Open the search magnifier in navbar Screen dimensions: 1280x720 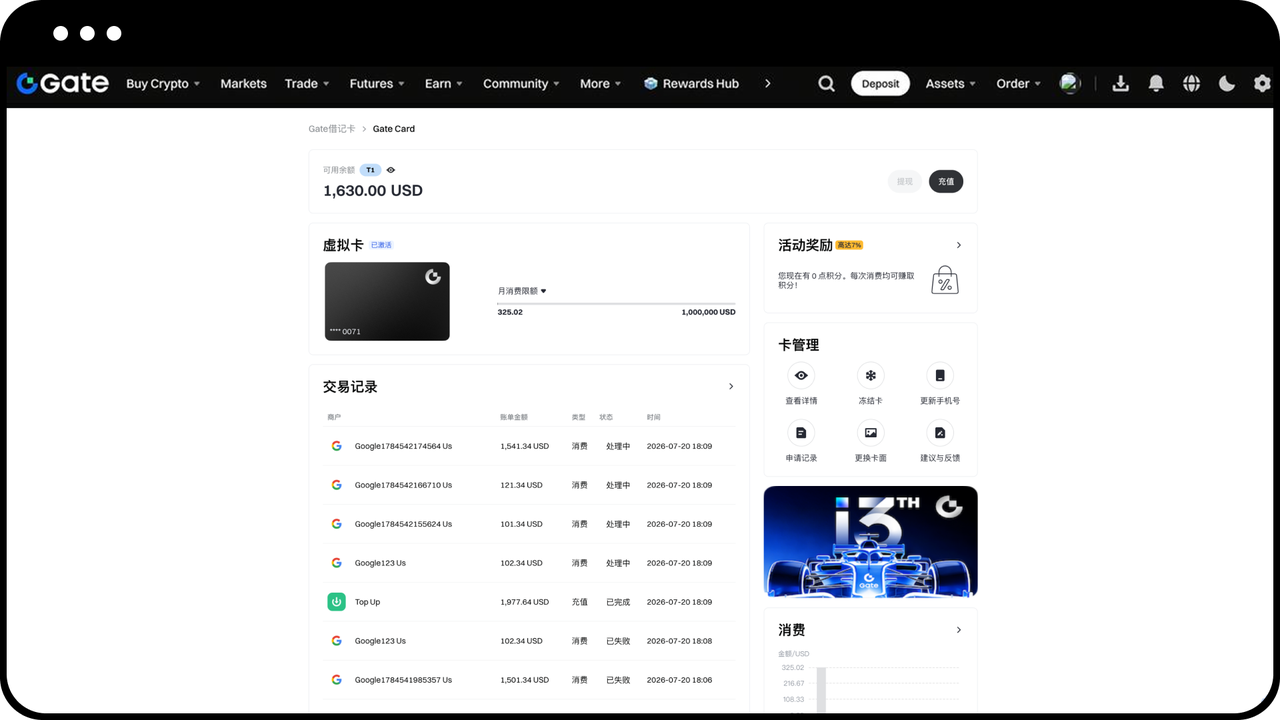[826, 84]
